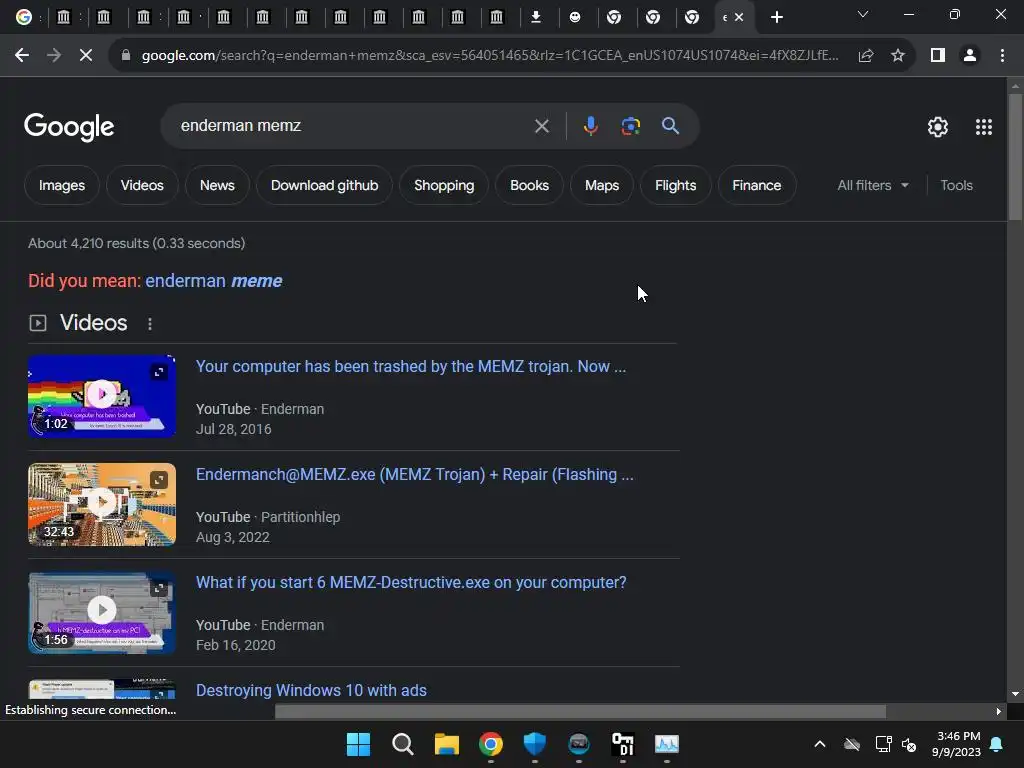The width and height of the screenshot is (1024, 768).
Task: Open Chrome's three-dot menu
Action: click(x=1002, y=56)
